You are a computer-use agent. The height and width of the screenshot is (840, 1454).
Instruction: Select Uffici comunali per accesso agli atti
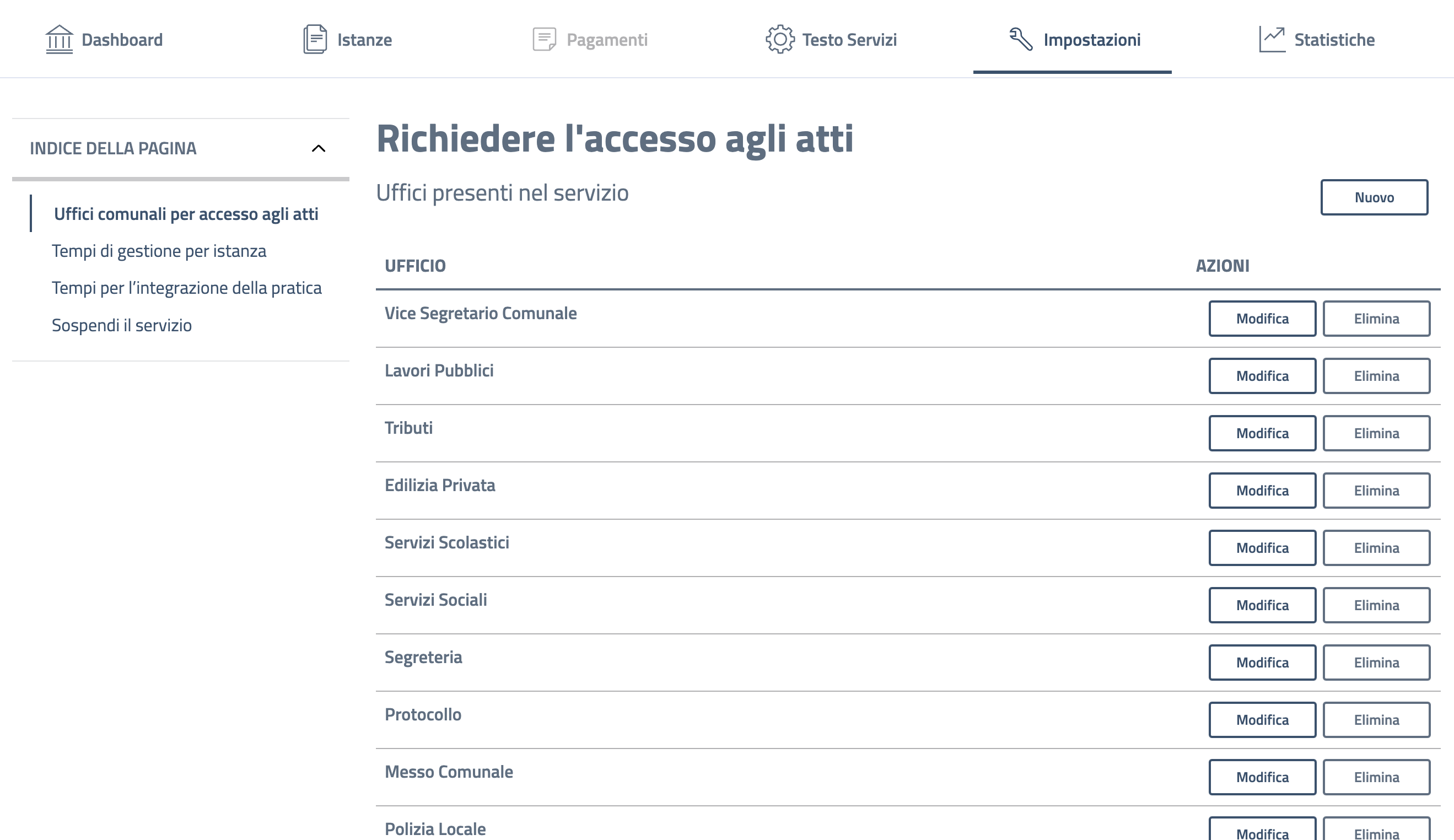click(x=186, y=214)
